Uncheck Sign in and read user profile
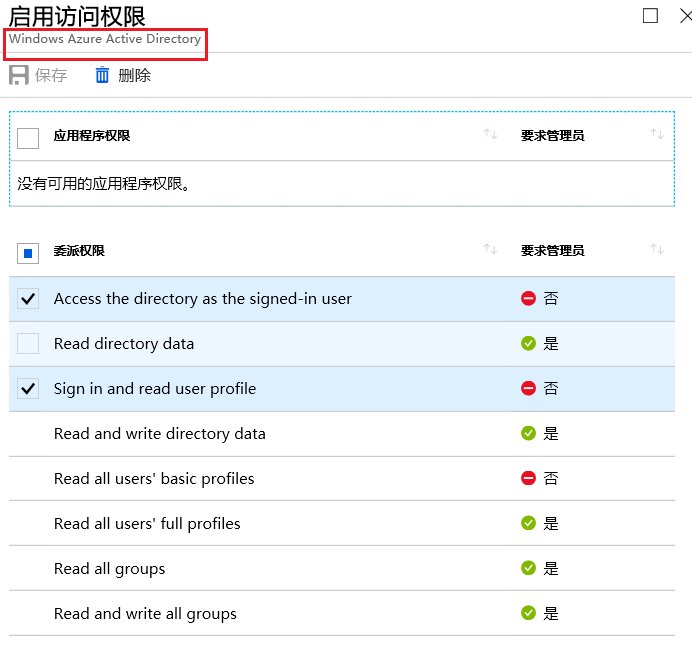Screen dimensions: 692x648 coord(28,389)
